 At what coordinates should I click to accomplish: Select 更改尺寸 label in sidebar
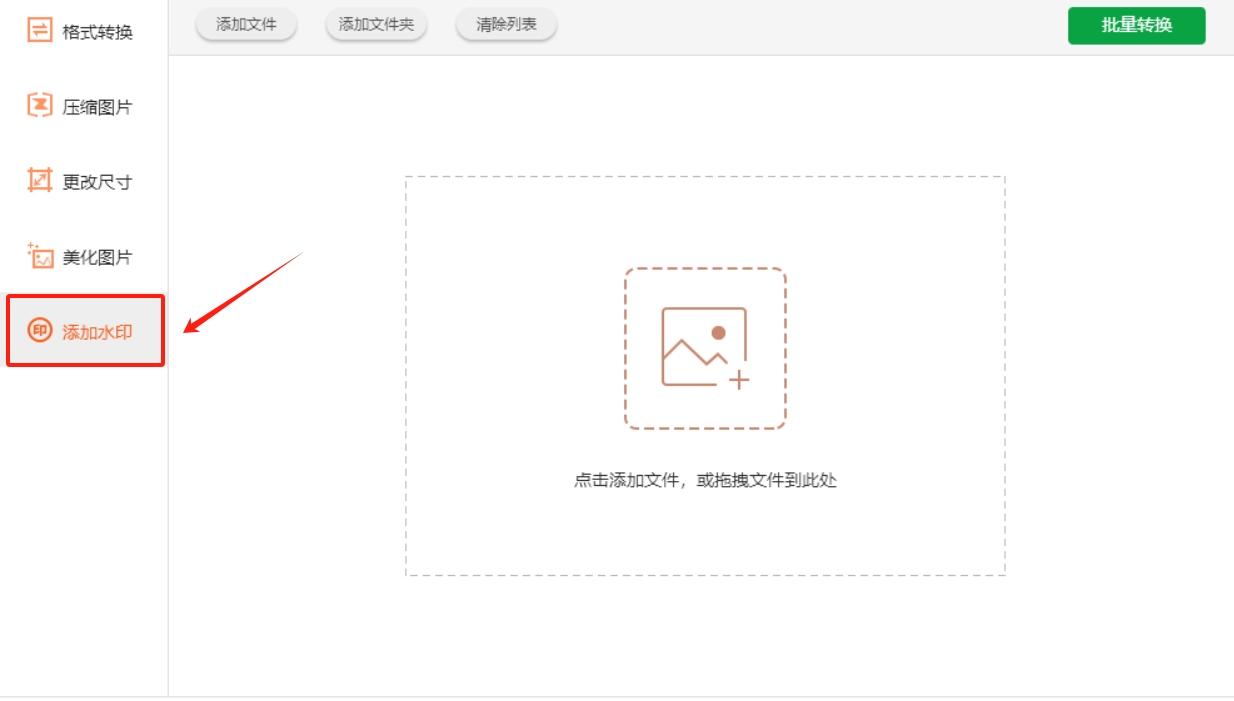pyautogui.click(x=97, y=182)
